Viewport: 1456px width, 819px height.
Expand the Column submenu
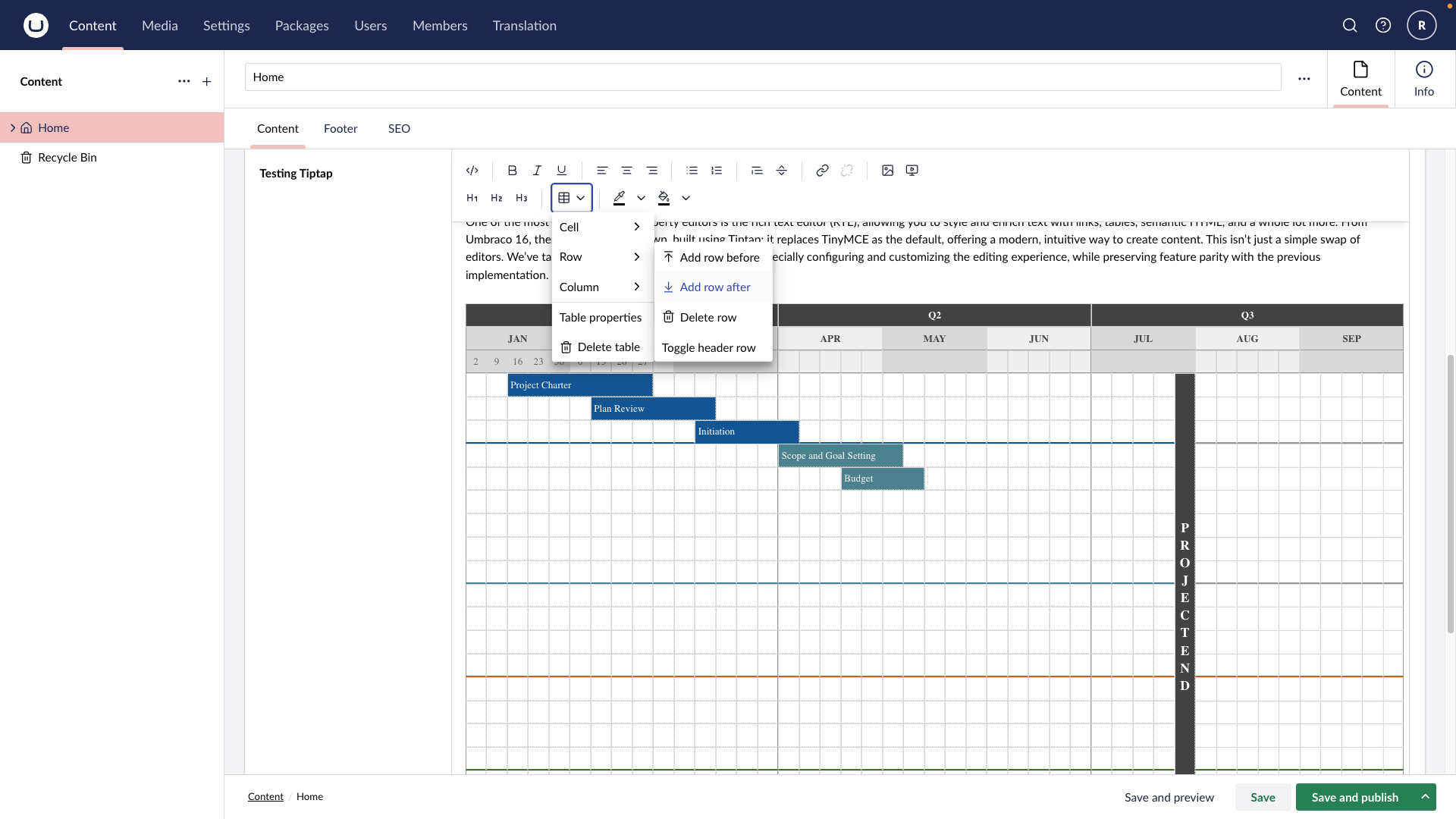point(600,287)
